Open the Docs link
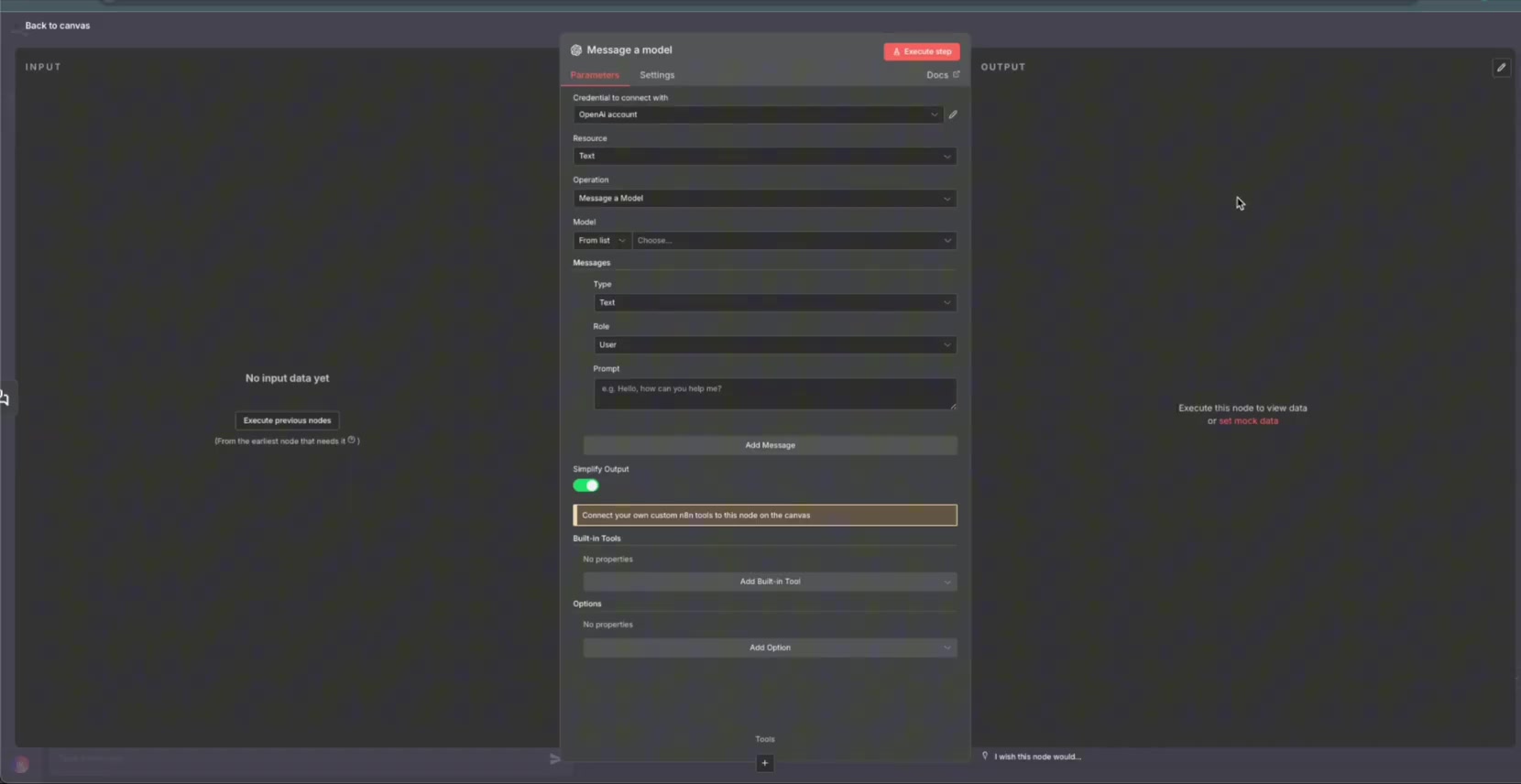 [x=943, y=75]
